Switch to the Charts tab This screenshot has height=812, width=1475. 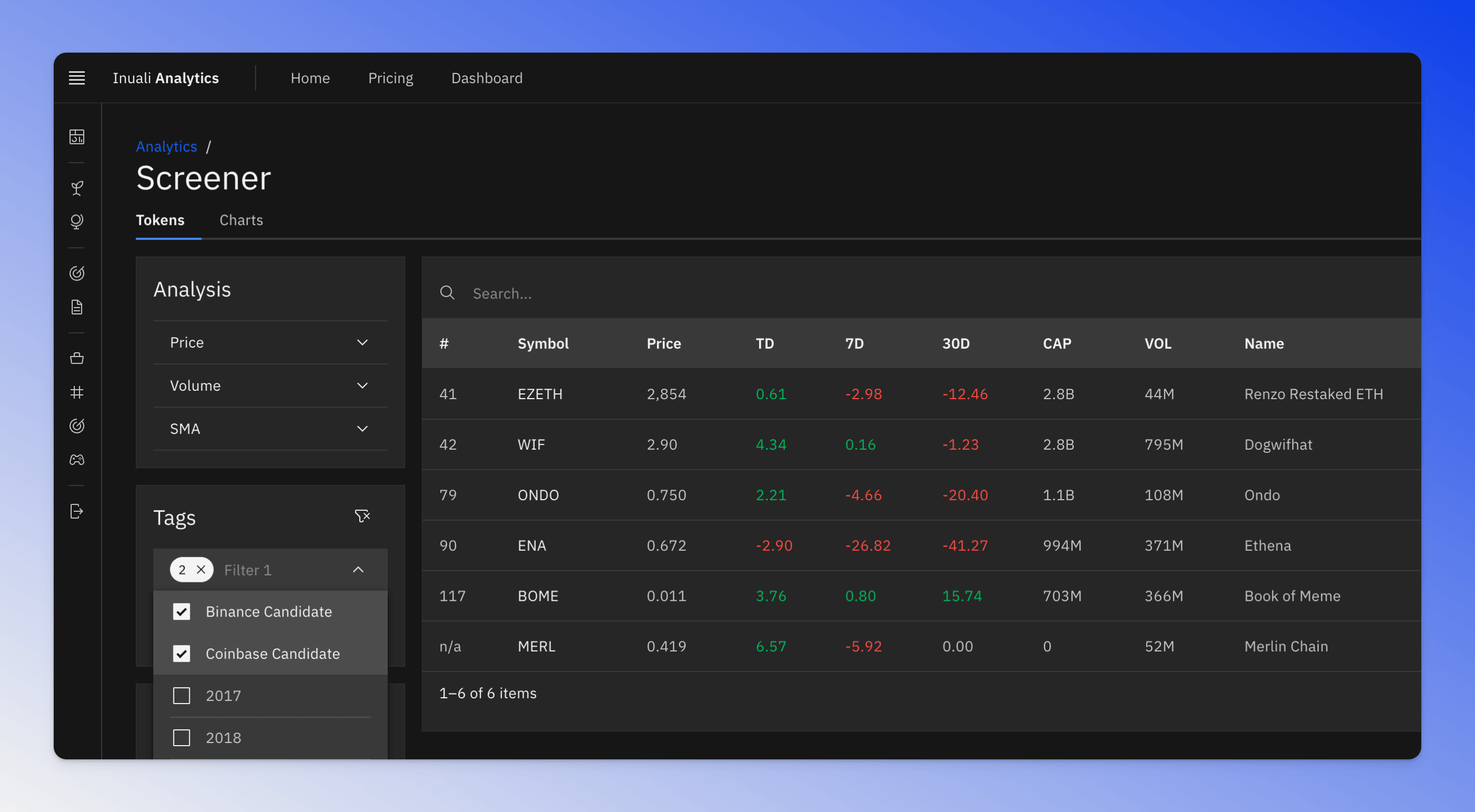coord(241,220)
